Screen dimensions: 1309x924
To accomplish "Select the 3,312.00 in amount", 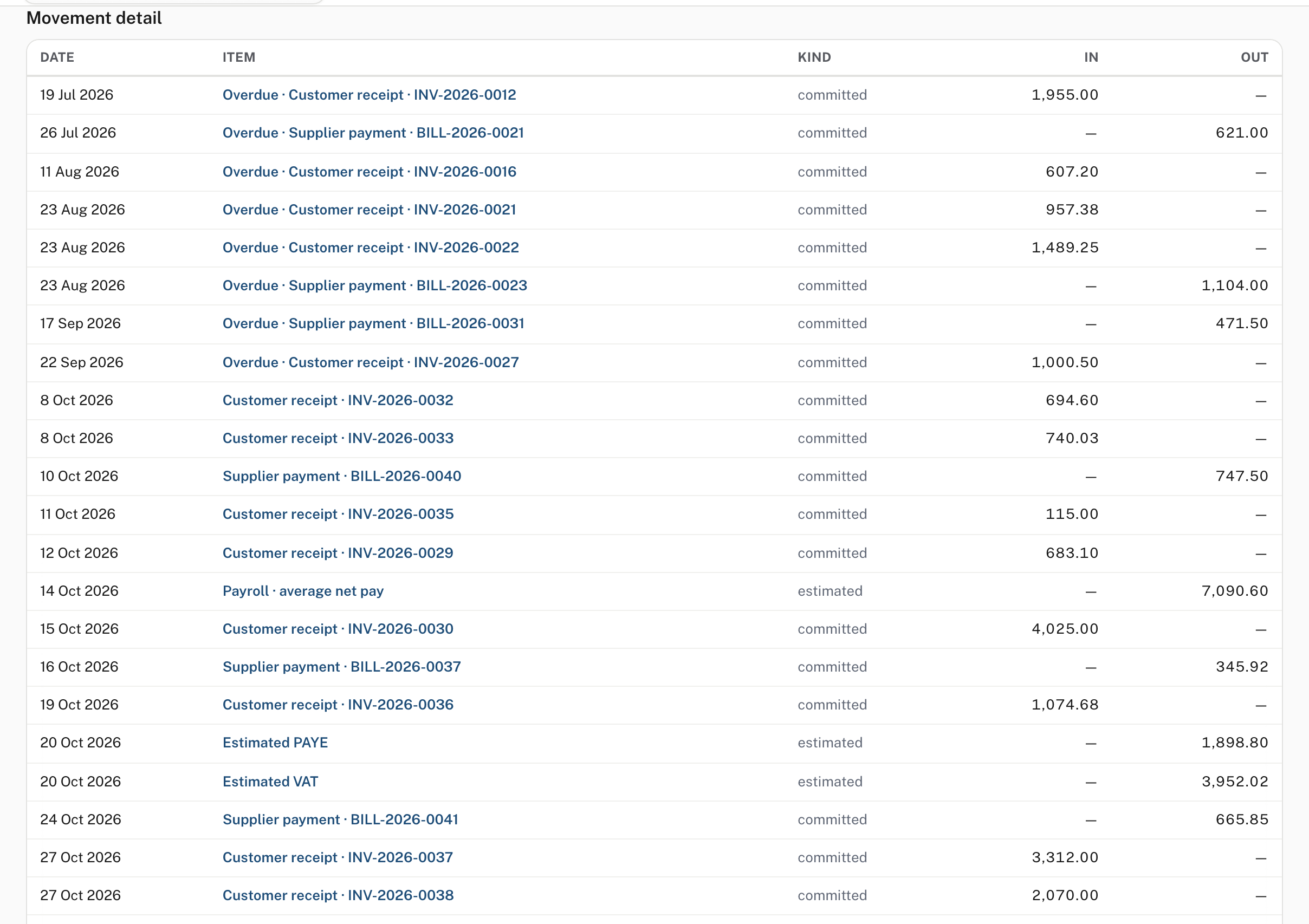I will coord(1065,857).
